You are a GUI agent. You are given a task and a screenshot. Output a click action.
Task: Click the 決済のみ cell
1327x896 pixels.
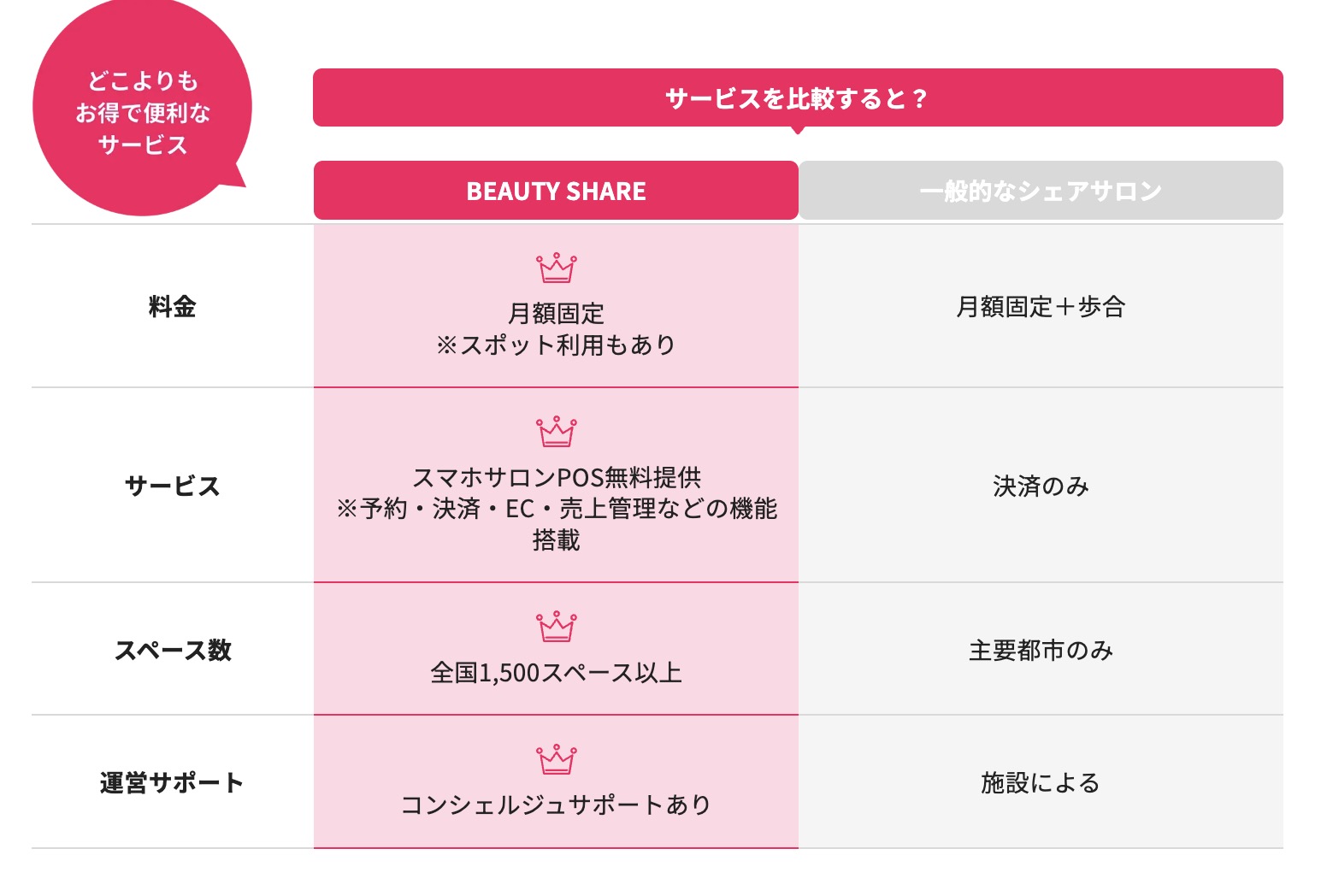(x=1041, y=486)
